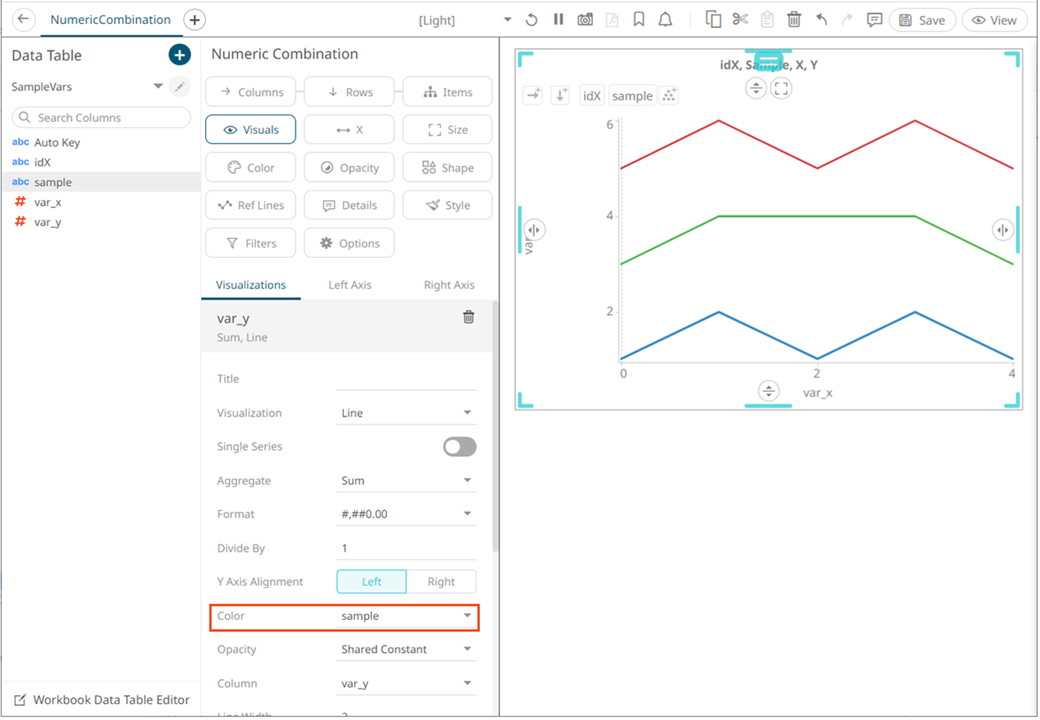Viewport: 1040px width, 720px height.
Task: Open the Columns settings button
Action: 251,92
